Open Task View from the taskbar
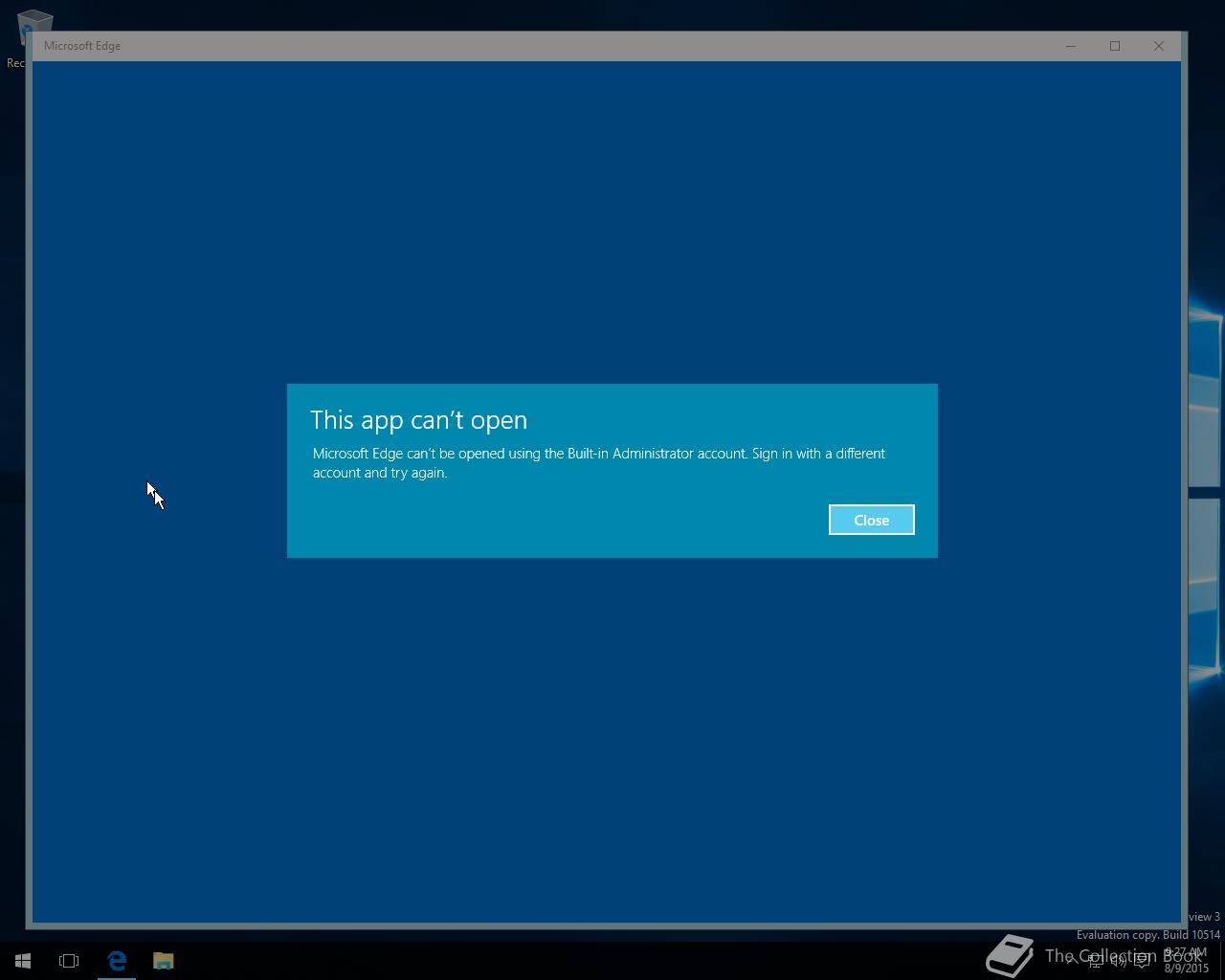Screen dimensions: 1225x980 pos(69,960)
